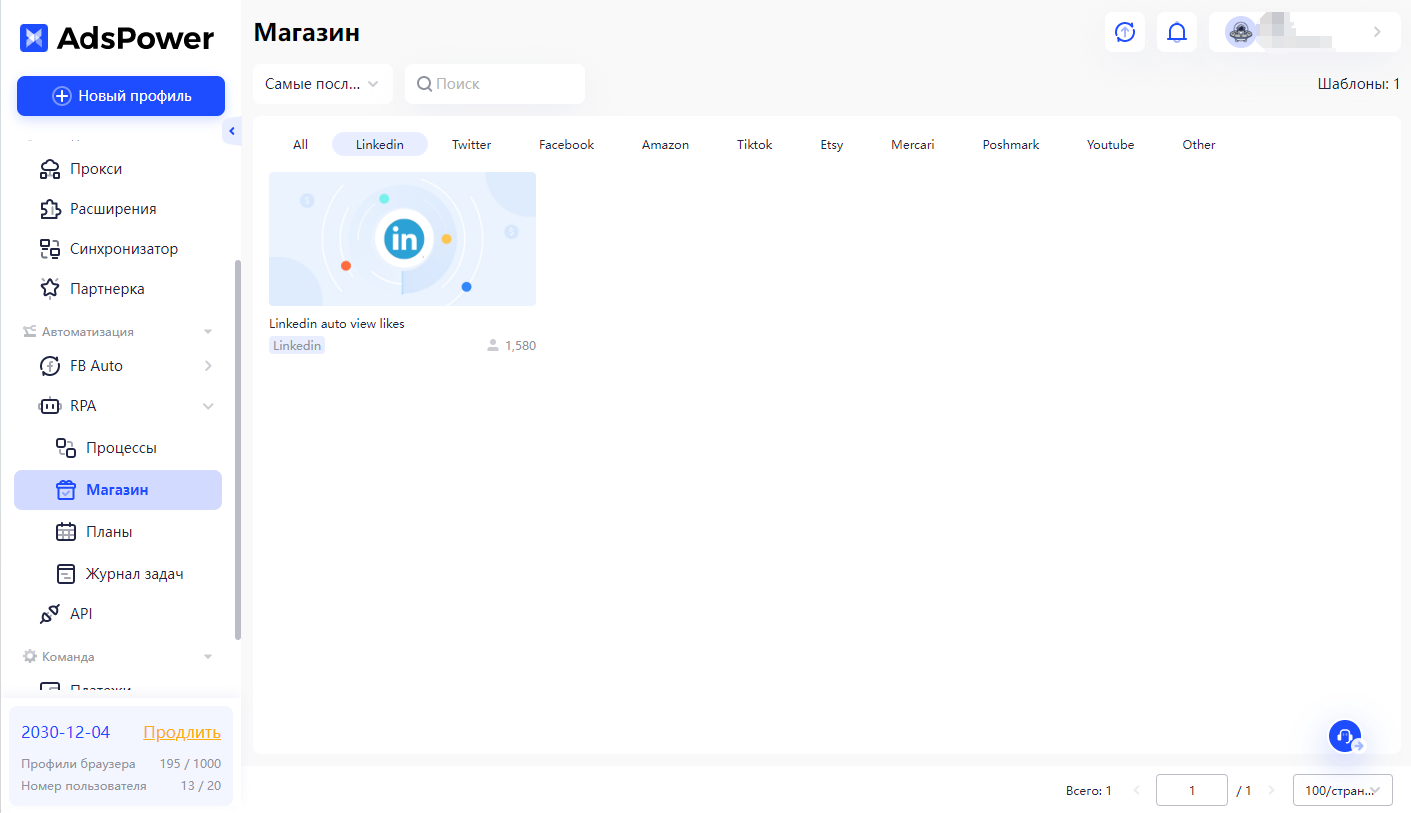Click the sidebar vertical scrollbar
Screen dimensions: 1411x813
pyautogui.click(x=237, y=450)
